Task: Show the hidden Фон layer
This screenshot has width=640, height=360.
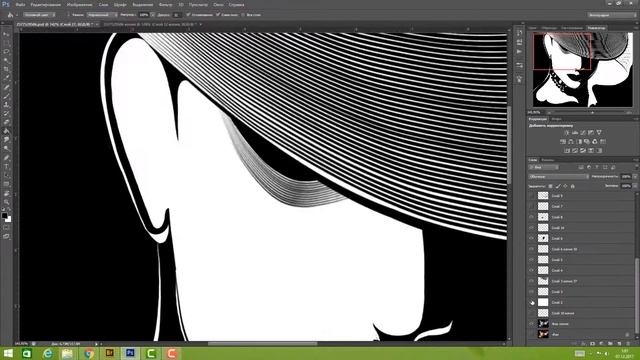Action: (531, 334)
